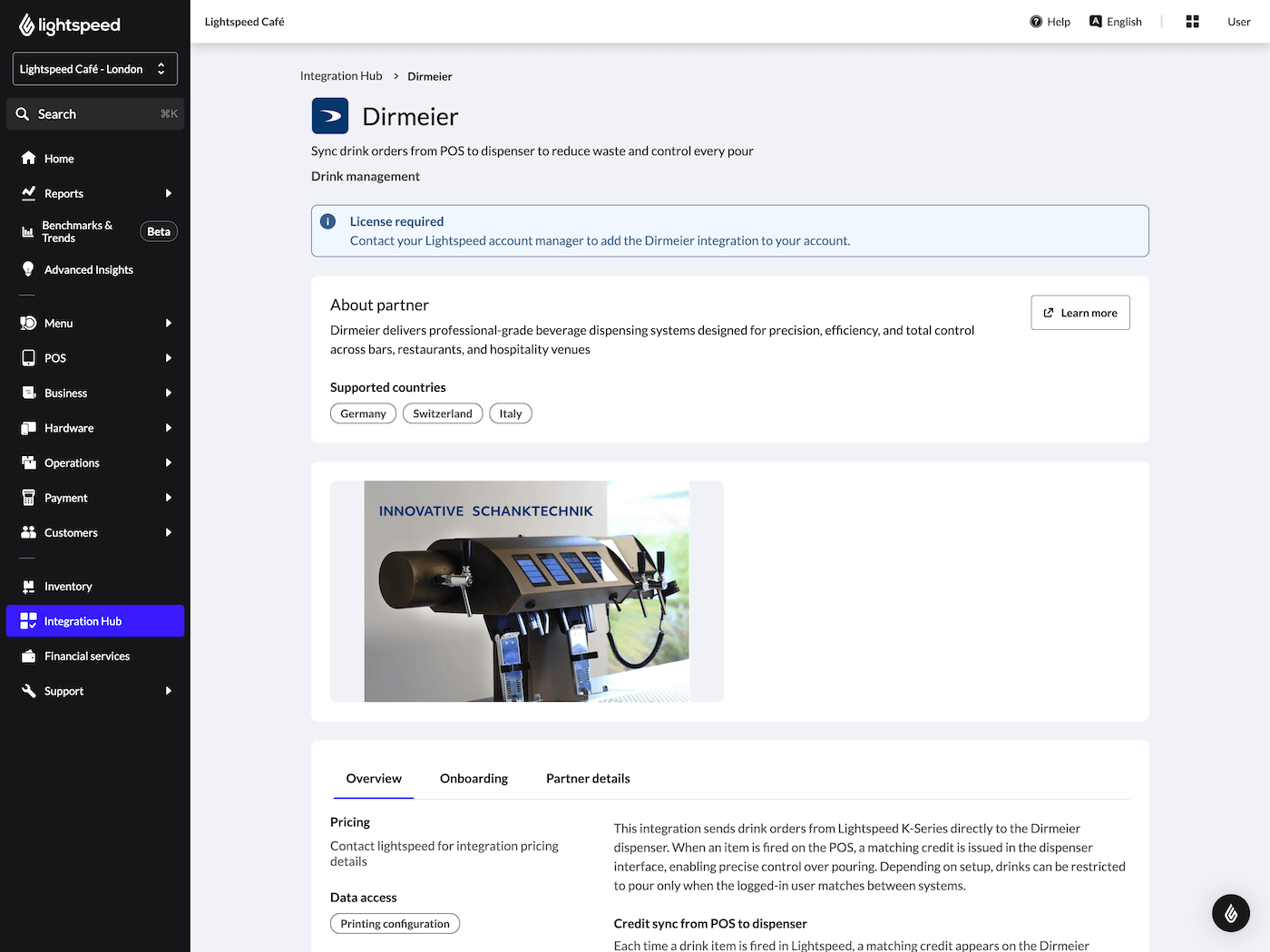Click the Inventory icon

point(27,586)
